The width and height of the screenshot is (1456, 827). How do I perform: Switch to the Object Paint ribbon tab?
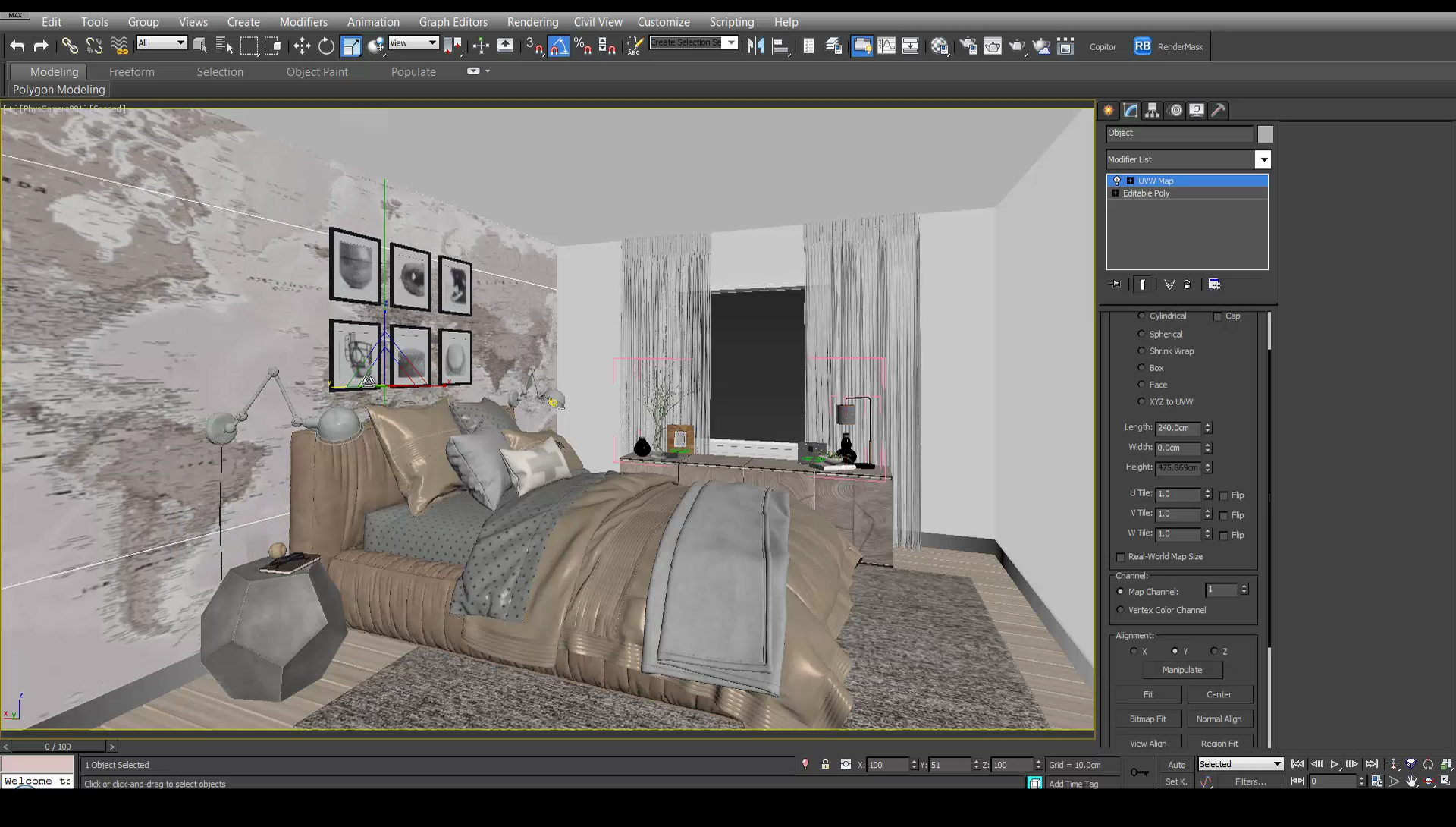point(317,72)
